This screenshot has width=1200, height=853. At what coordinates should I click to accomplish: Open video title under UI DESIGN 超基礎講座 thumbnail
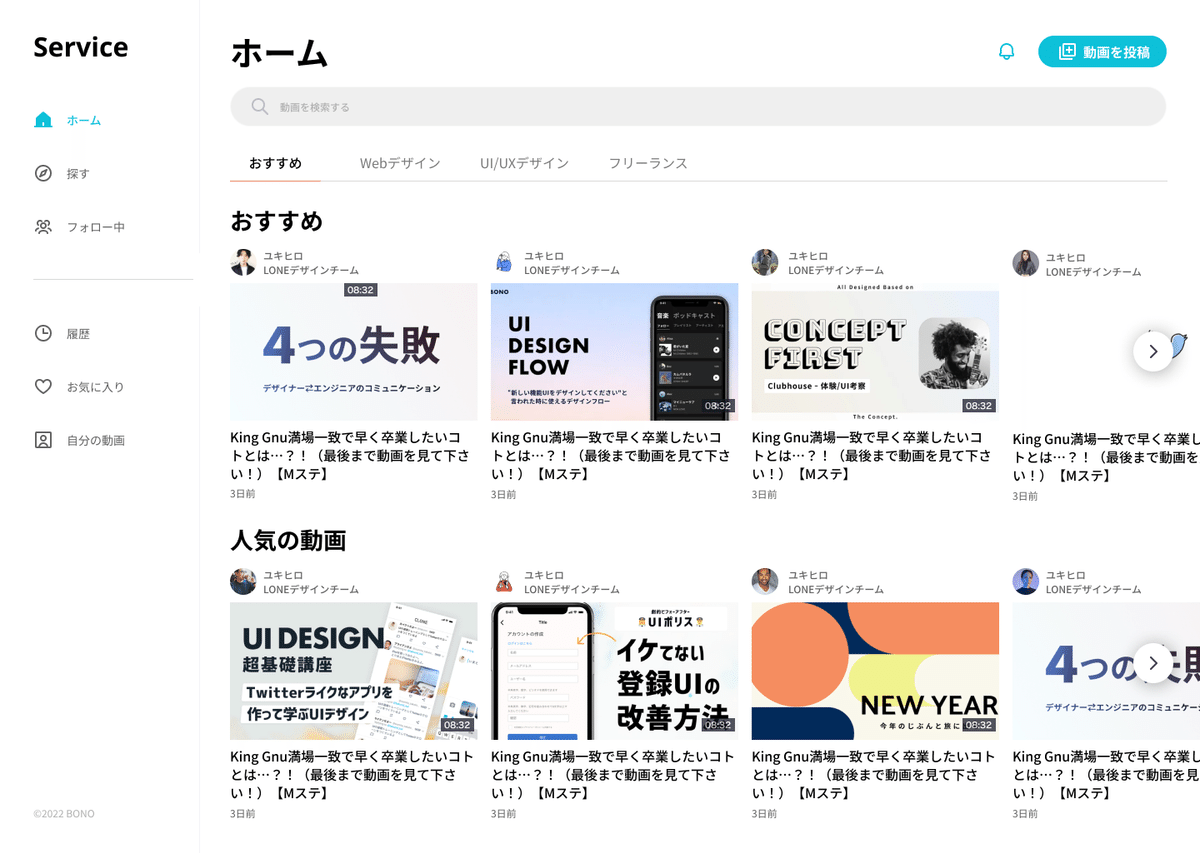click(x=350, y=775)
